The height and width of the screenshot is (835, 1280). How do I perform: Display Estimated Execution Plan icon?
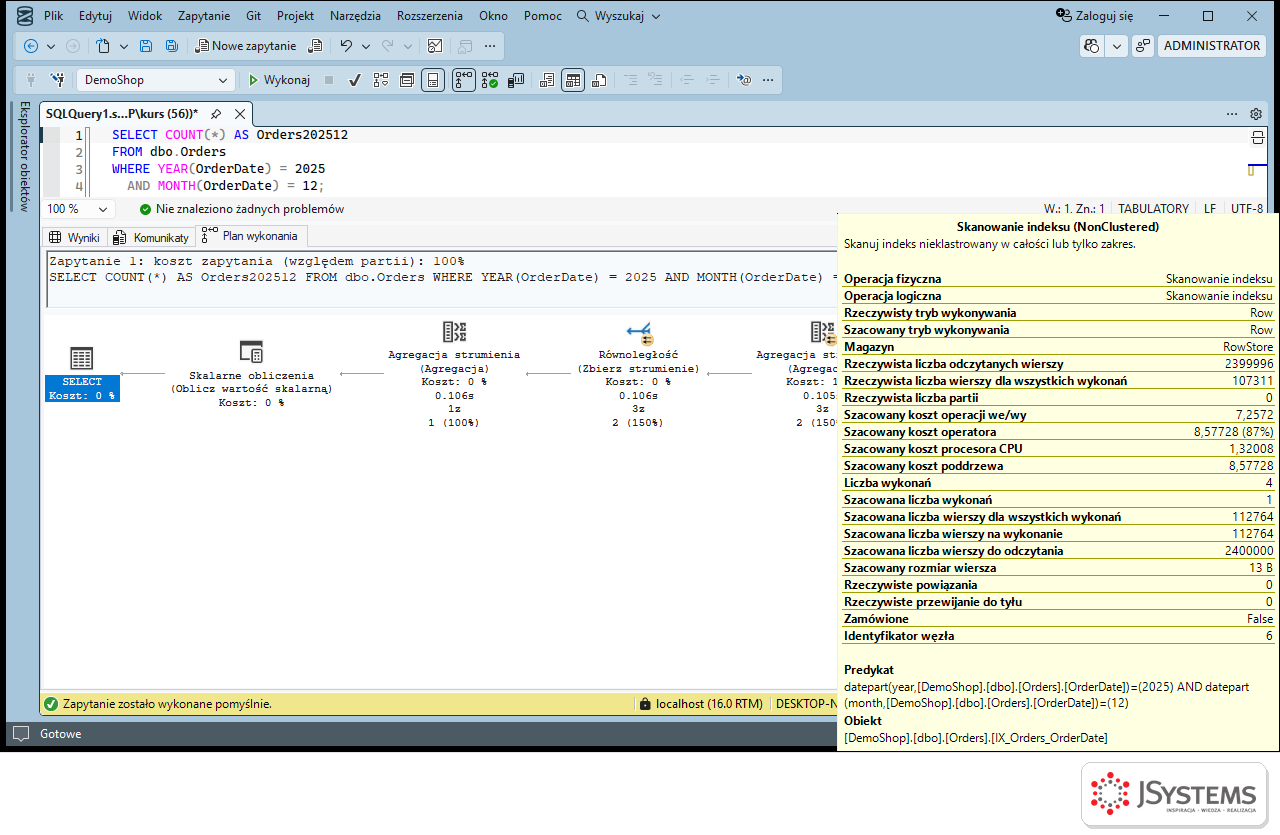381,80
